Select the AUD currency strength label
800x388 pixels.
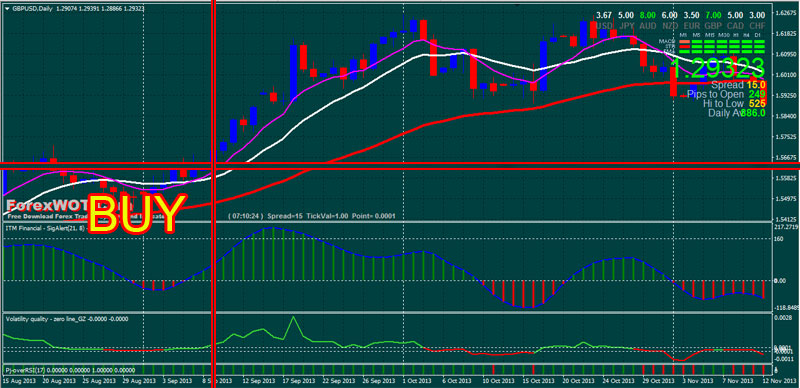pos(648,26)
